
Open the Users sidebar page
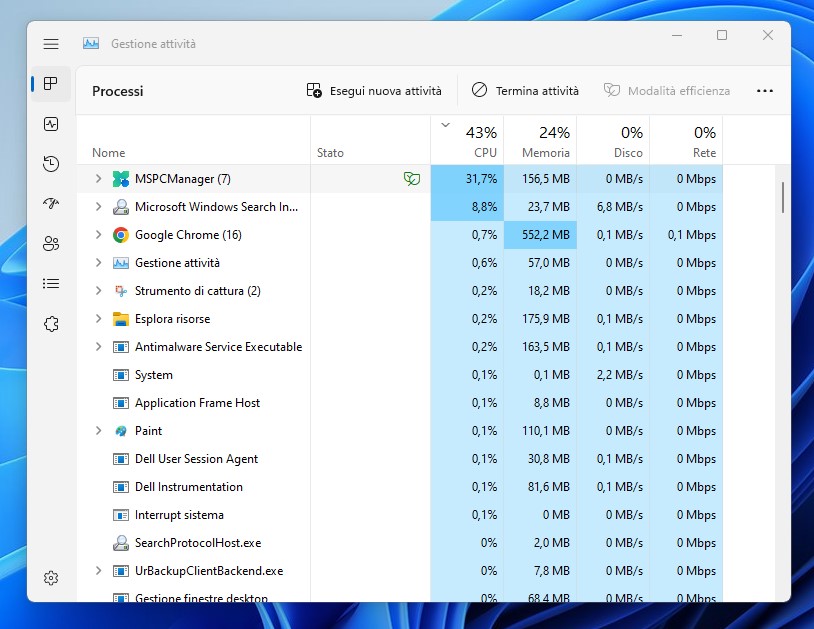click(x=51, y=243)
